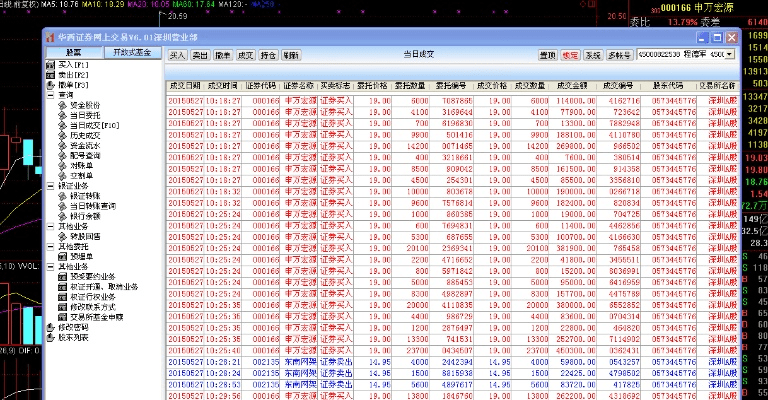Sort by the 成交日期 column header
The width and height of the screenshot is (768, 400).
coord(185,86)
